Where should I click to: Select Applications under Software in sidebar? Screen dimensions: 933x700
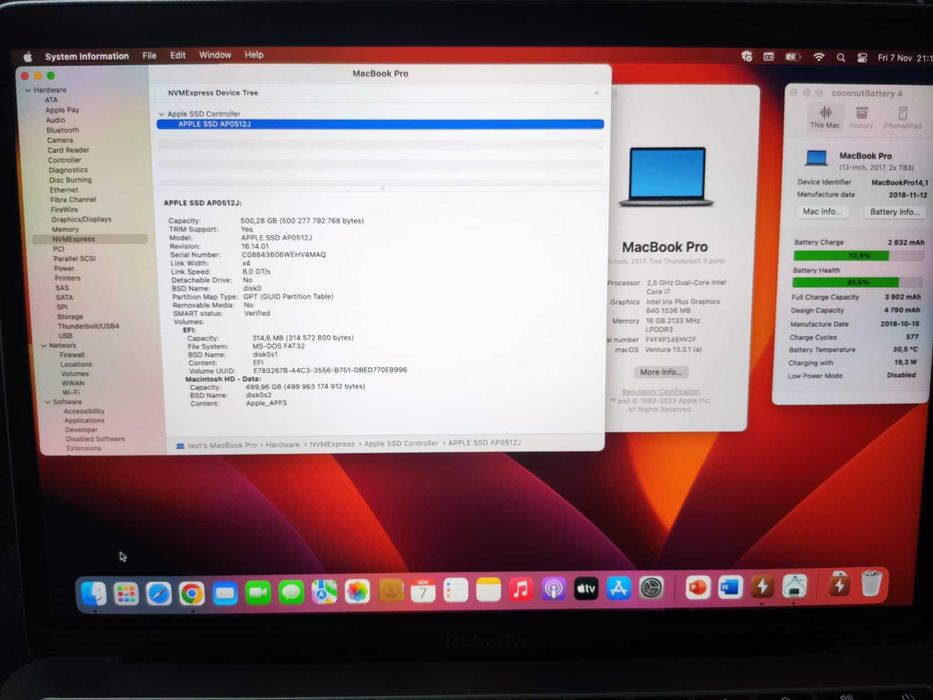click(84, 420)
